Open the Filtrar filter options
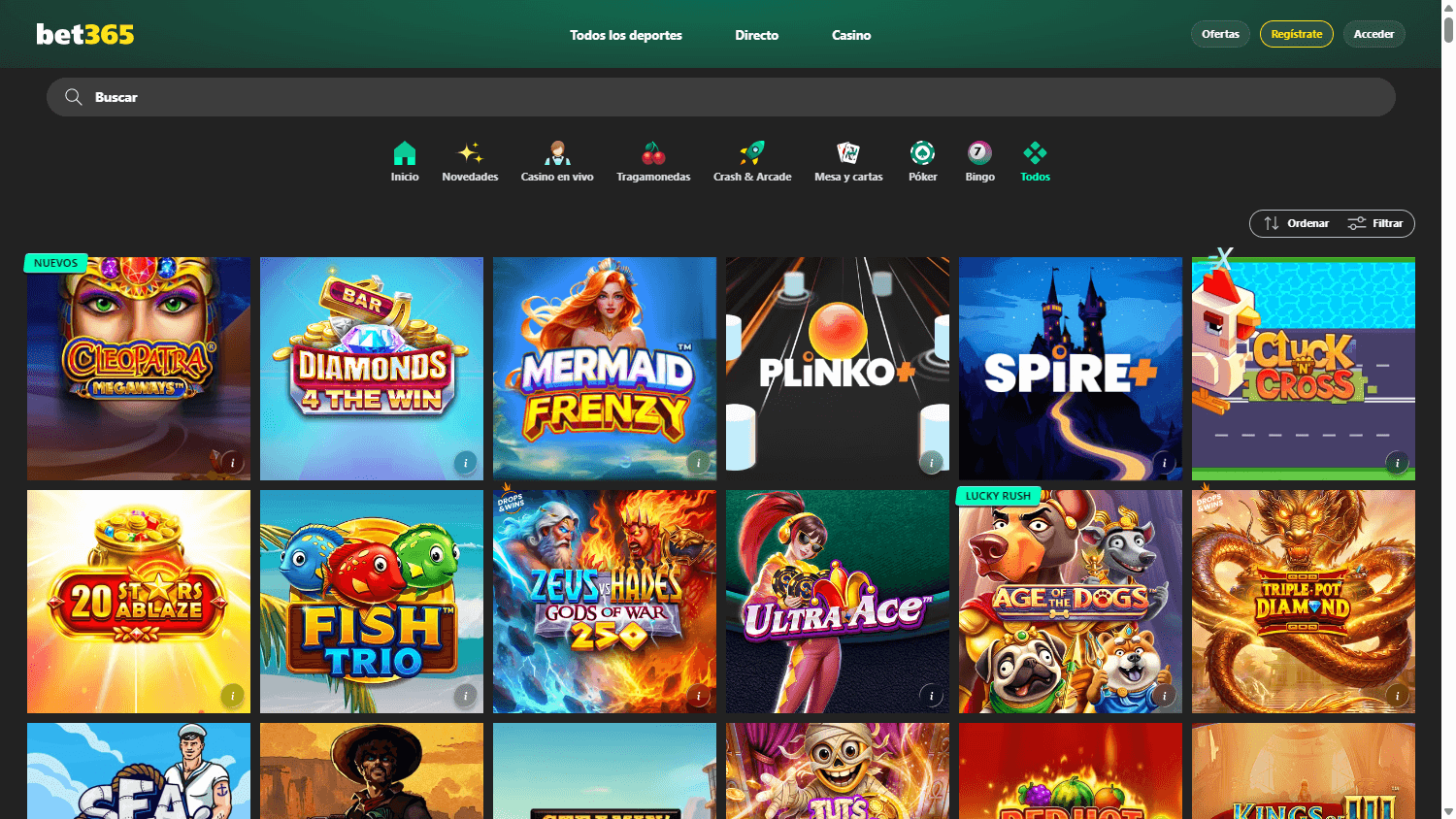This screenshot has width=1456, height=819. click(1375, 223)
